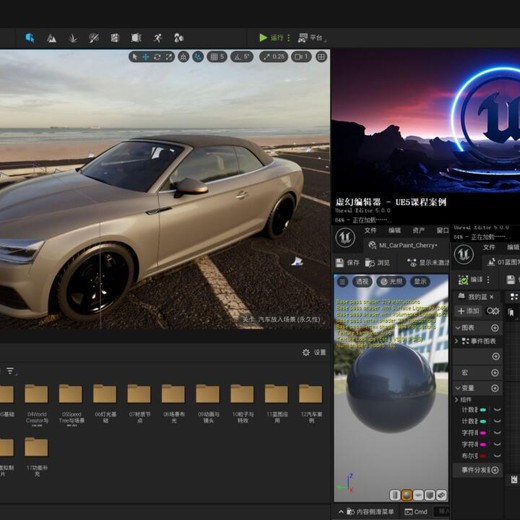The height and width of the screenshot is (520, 520).
Task: Click the Animation running-figure mode icon
Action: (x=157, y=38)
